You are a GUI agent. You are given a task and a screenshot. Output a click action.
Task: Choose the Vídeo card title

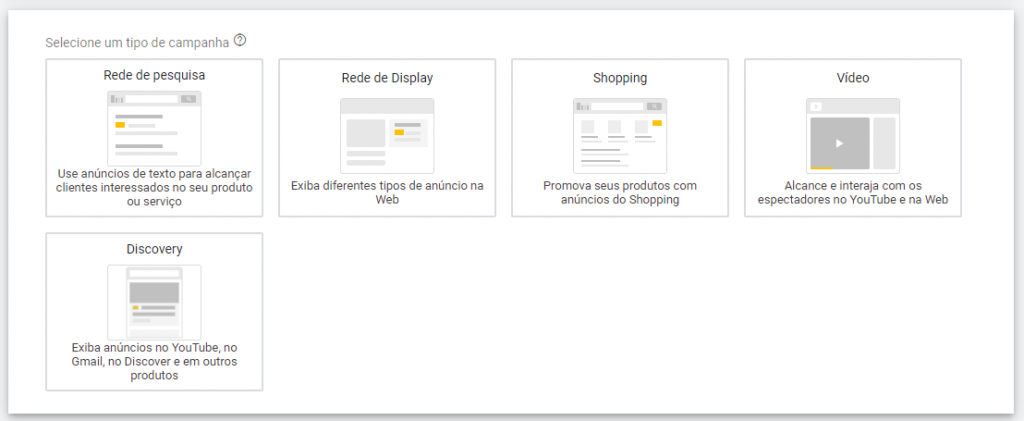tap(853, 78)
